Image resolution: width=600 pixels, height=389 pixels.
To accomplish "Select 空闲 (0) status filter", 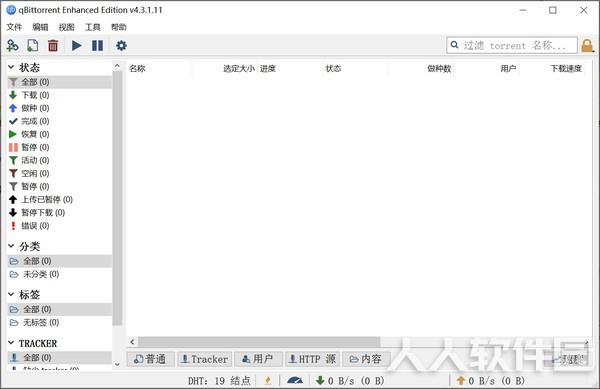I will [59, 173].
